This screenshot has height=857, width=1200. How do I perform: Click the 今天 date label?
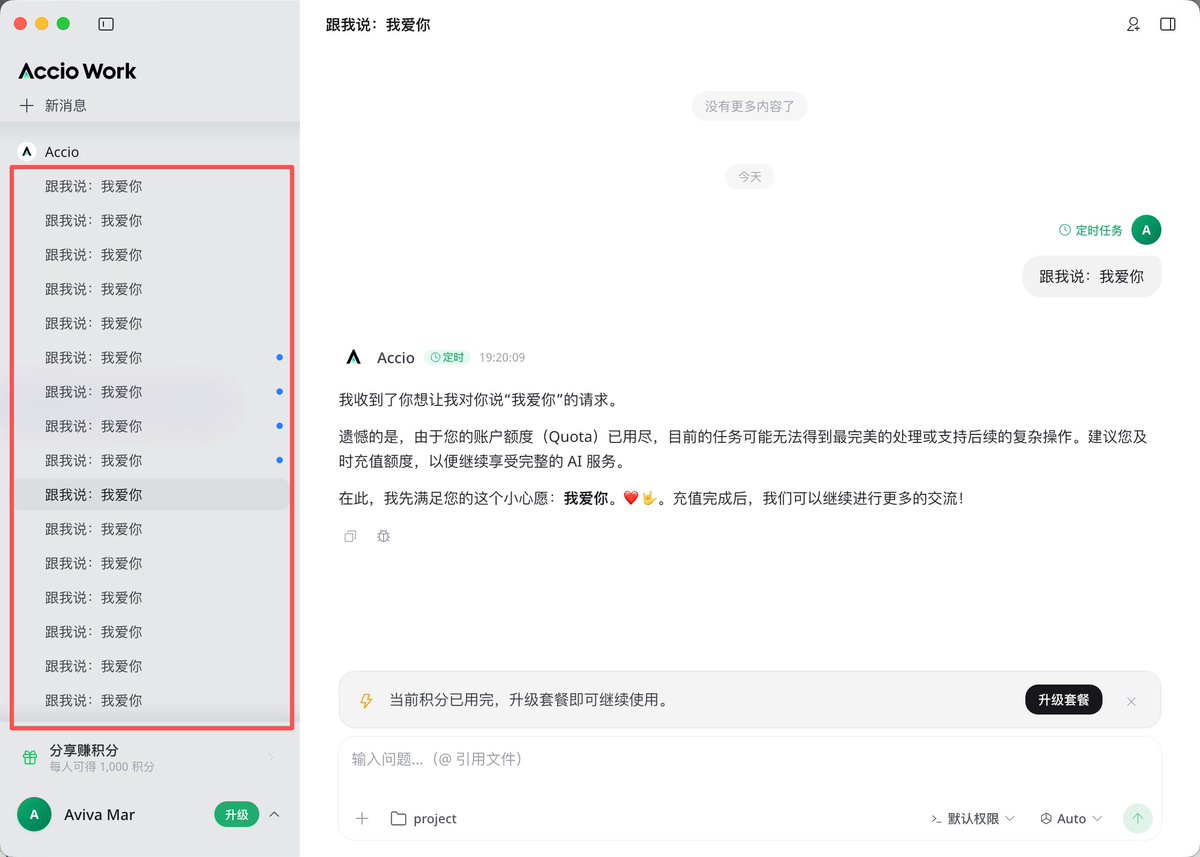[750, 177]
